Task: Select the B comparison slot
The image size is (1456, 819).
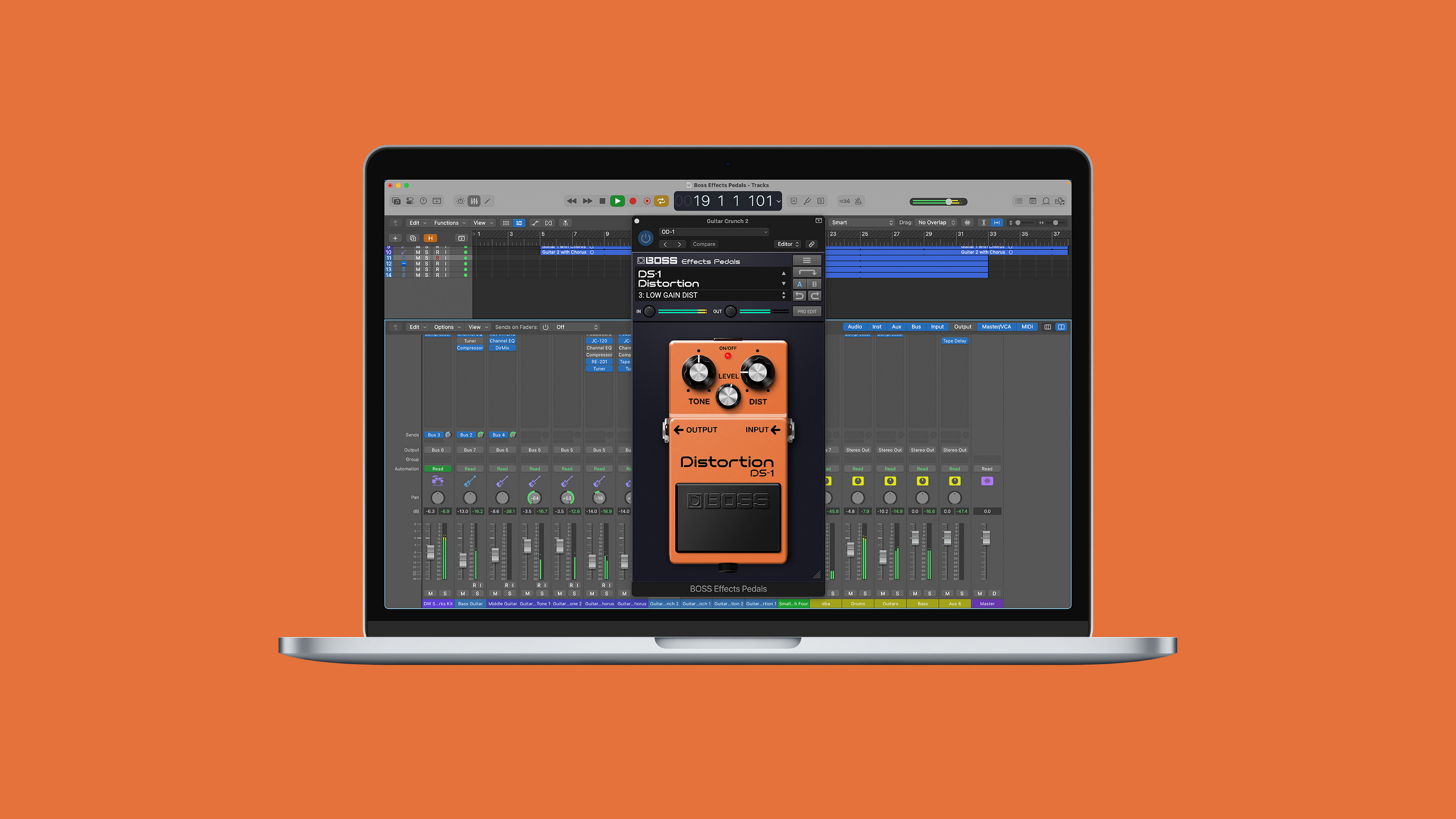Action: tap(814, 284)
